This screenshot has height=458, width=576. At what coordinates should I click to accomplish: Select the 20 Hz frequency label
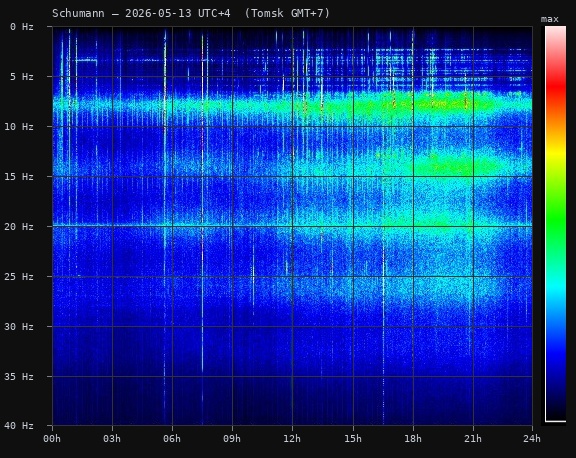[x=19, y=227]
